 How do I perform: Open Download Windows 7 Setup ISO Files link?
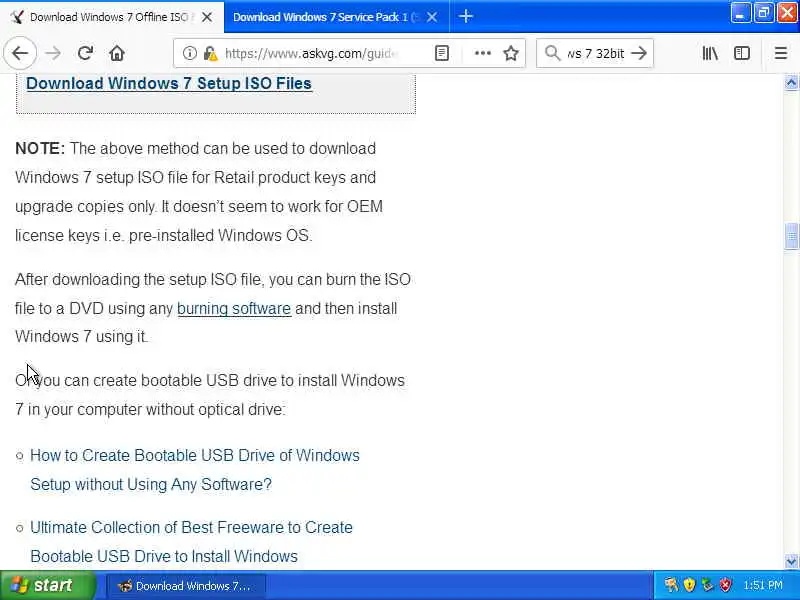point(169,83)
